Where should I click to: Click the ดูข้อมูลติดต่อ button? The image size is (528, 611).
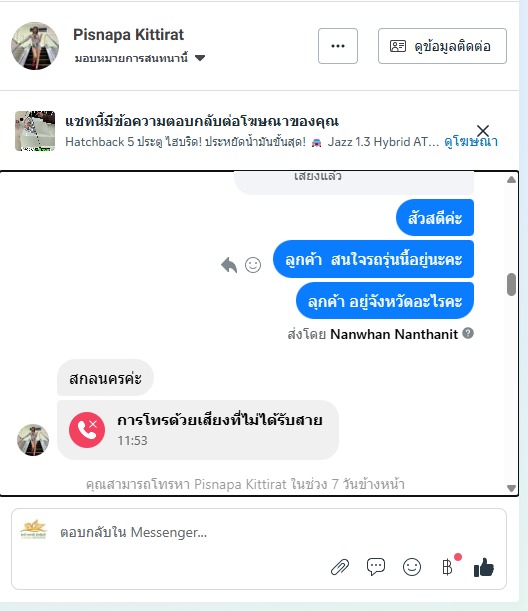442,46
